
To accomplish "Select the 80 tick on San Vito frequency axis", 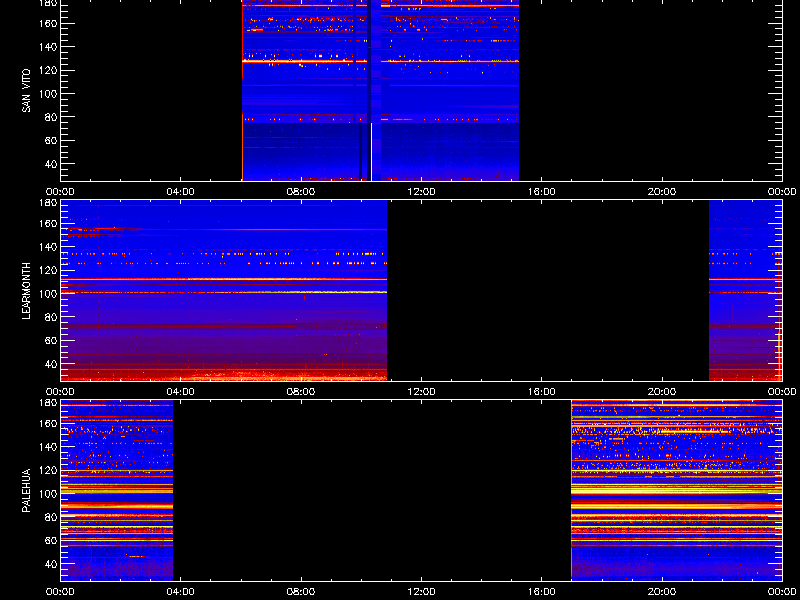I will [x=51, y=117].
